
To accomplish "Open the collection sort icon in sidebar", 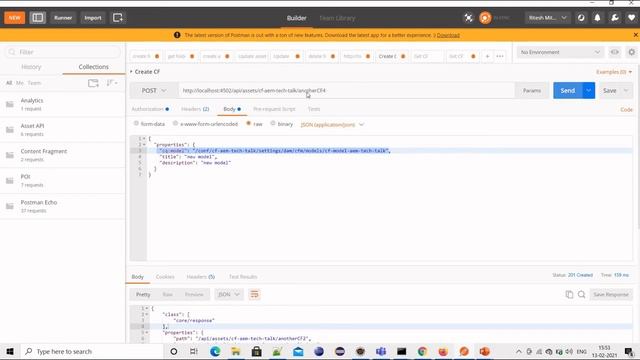I will point(111,83).
